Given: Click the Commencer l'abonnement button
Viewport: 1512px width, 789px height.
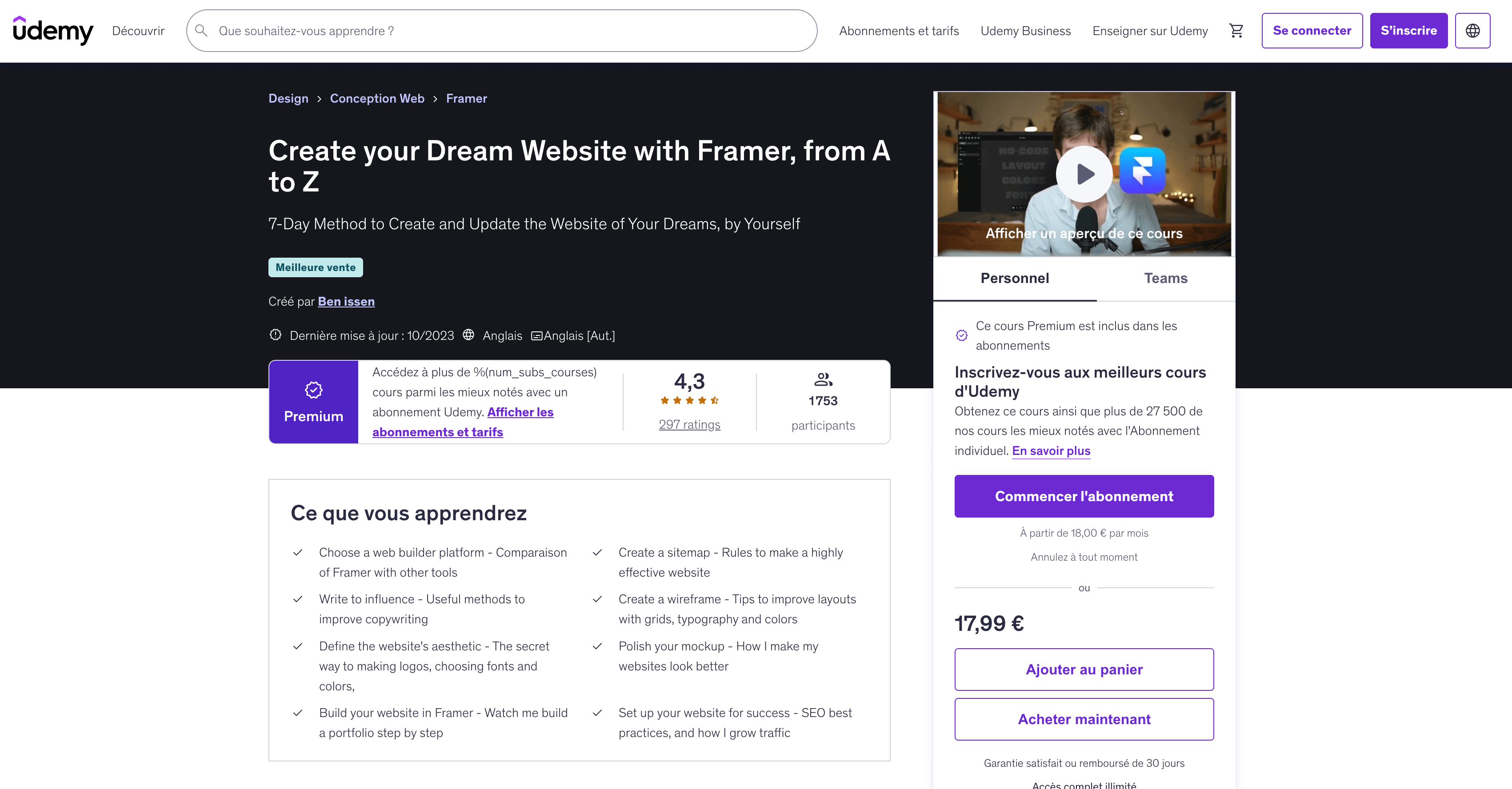Looking at the screenshot, I should click(1084, 496).
